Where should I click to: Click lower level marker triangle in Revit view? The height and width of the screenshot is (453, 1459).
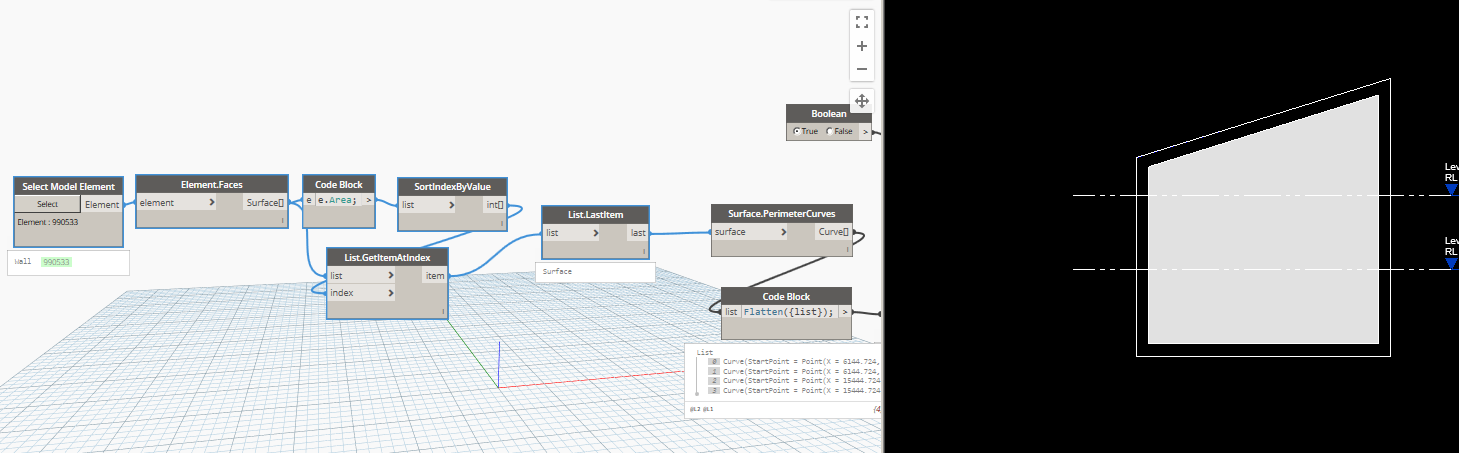click(x=1451, y=263)
